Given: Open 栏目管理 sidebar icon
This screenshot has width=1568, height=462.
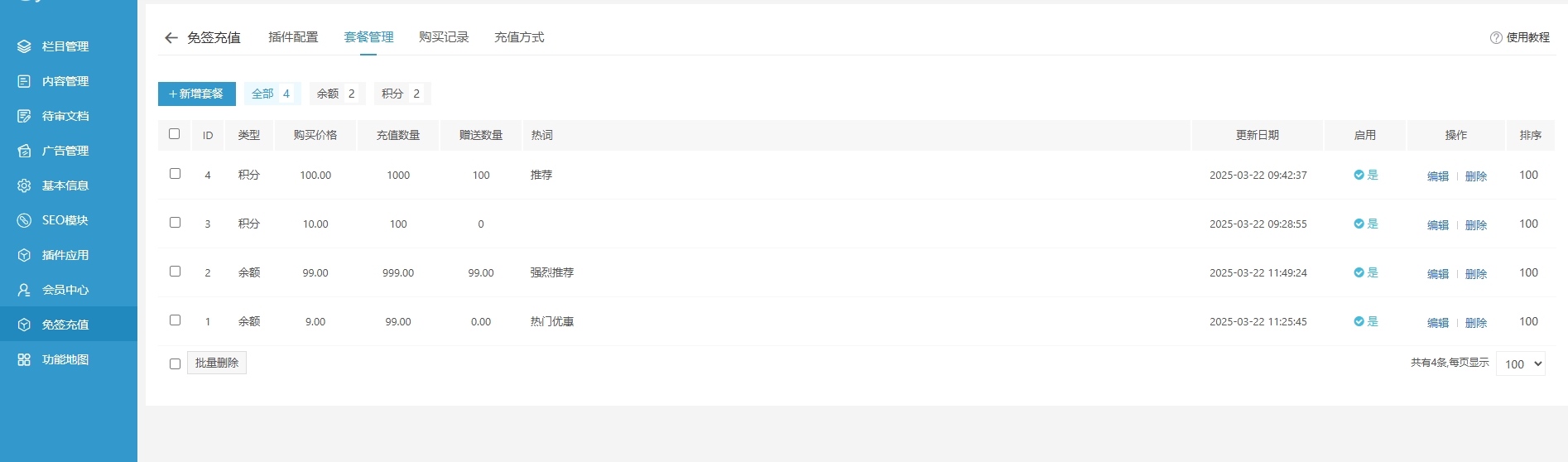Looking at the screenshot, I should pos(24,46).
